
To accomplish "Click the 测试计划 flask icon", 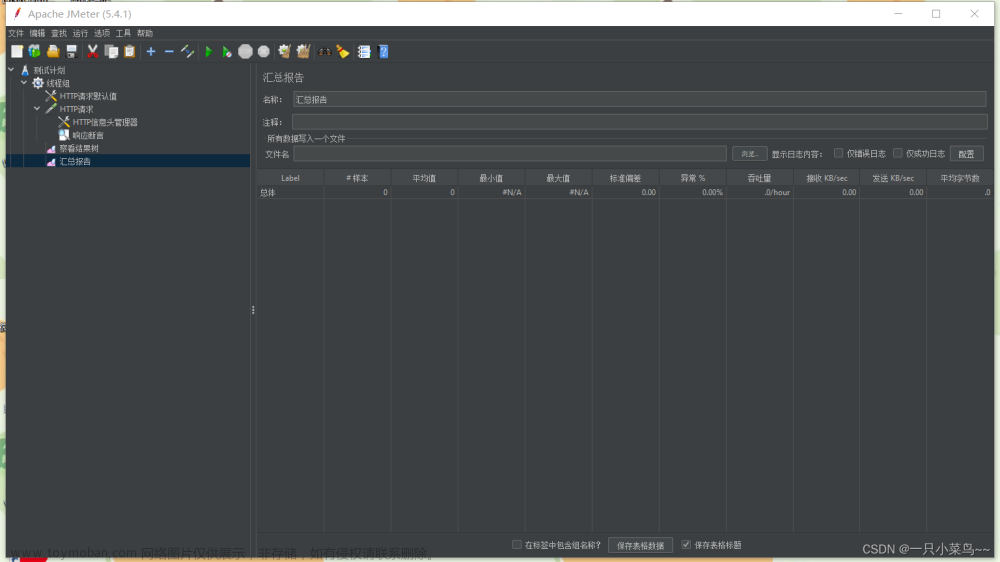I will [25, 70].
